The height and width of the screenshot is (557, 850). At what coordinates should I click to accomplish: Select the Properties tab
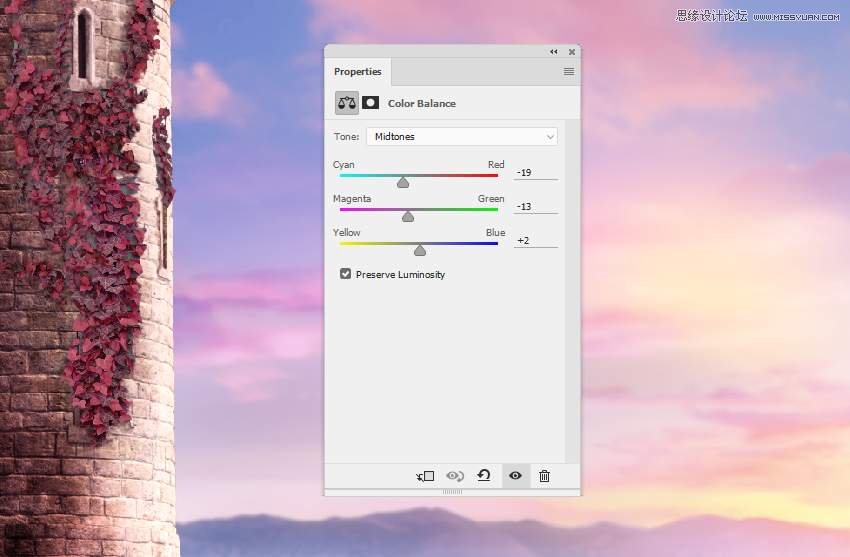(358, 72)
